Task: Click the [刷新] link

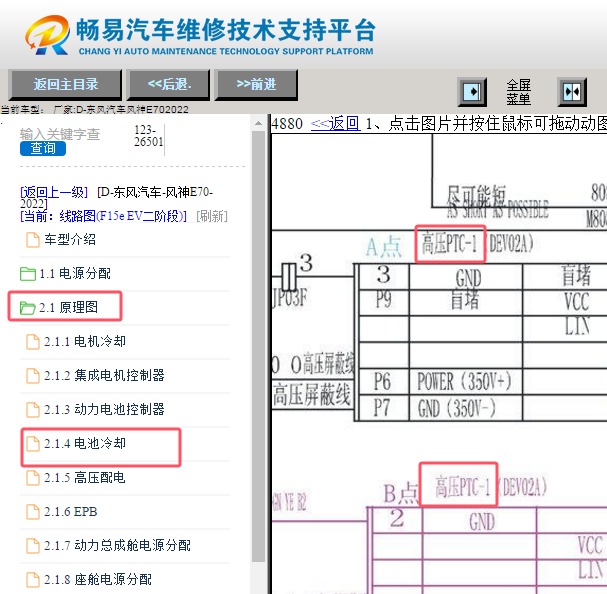Action: coord(212,216)
